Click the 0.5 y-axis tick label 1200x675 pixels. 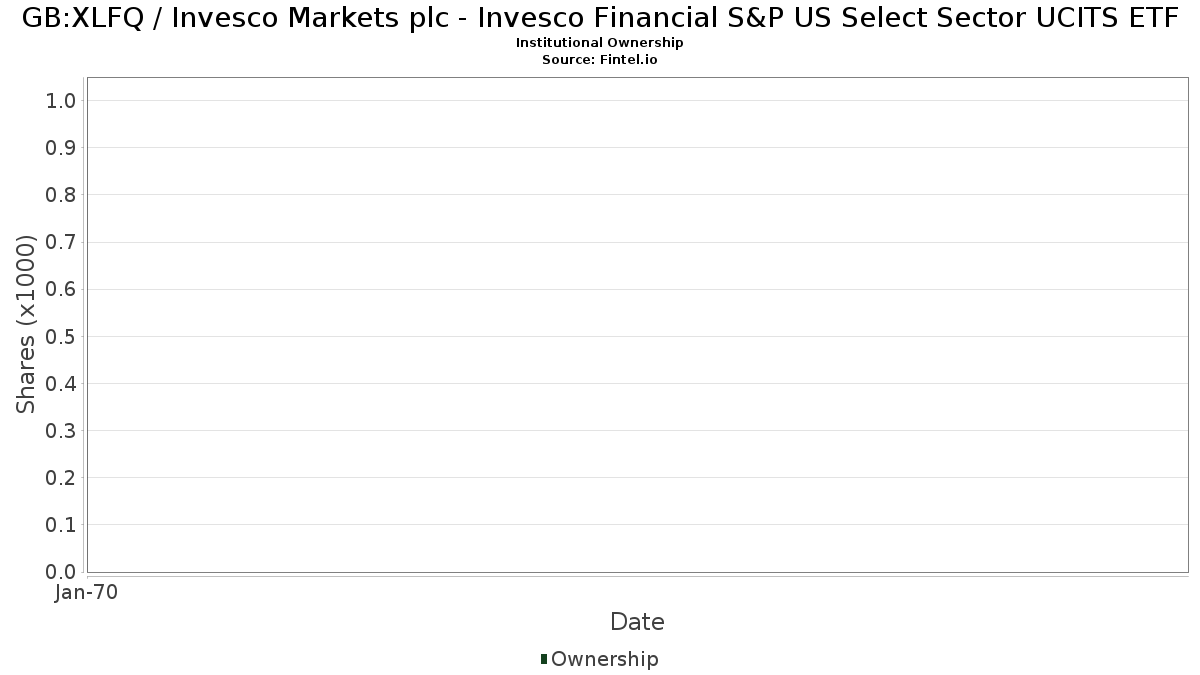point(61,336)
